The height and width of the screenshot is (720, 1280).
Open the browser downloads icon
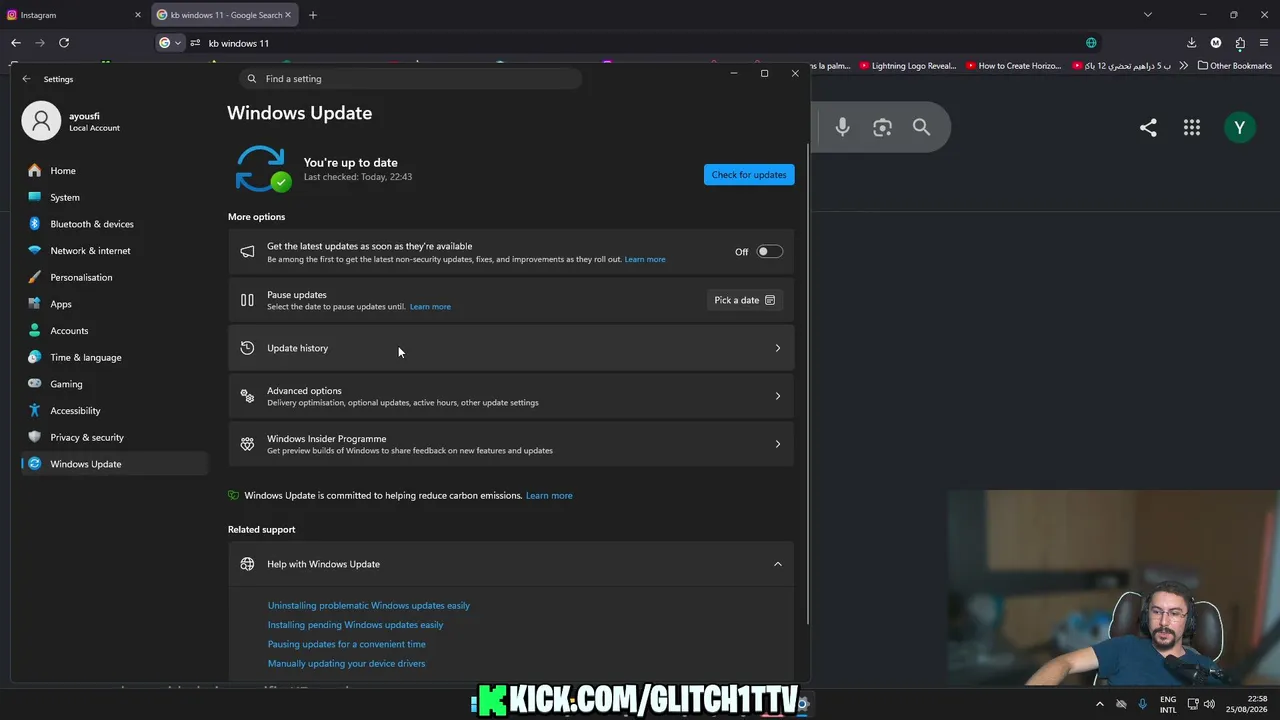pos(1191,43)
